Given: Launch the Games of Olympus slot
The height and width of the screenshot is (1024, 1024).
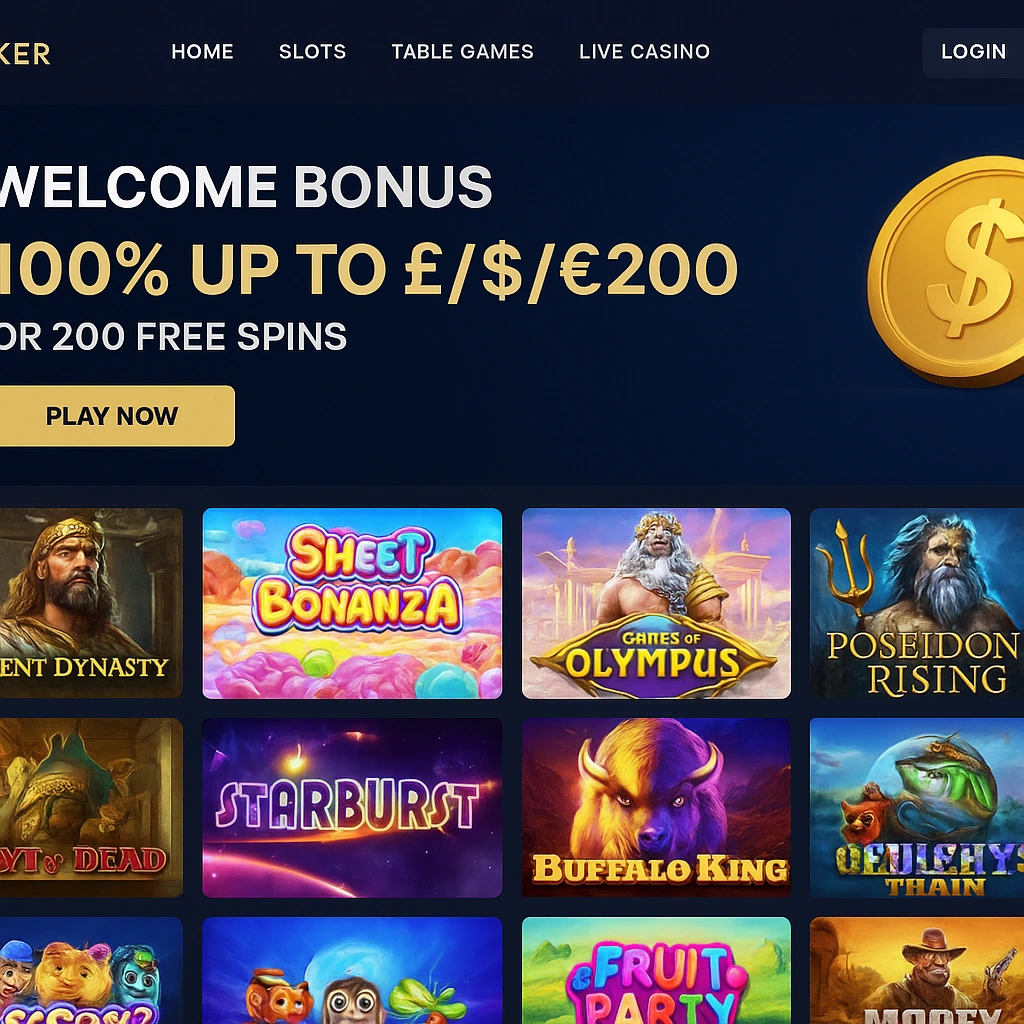Looking at the screenshot, I should click(x=656, y=603).
